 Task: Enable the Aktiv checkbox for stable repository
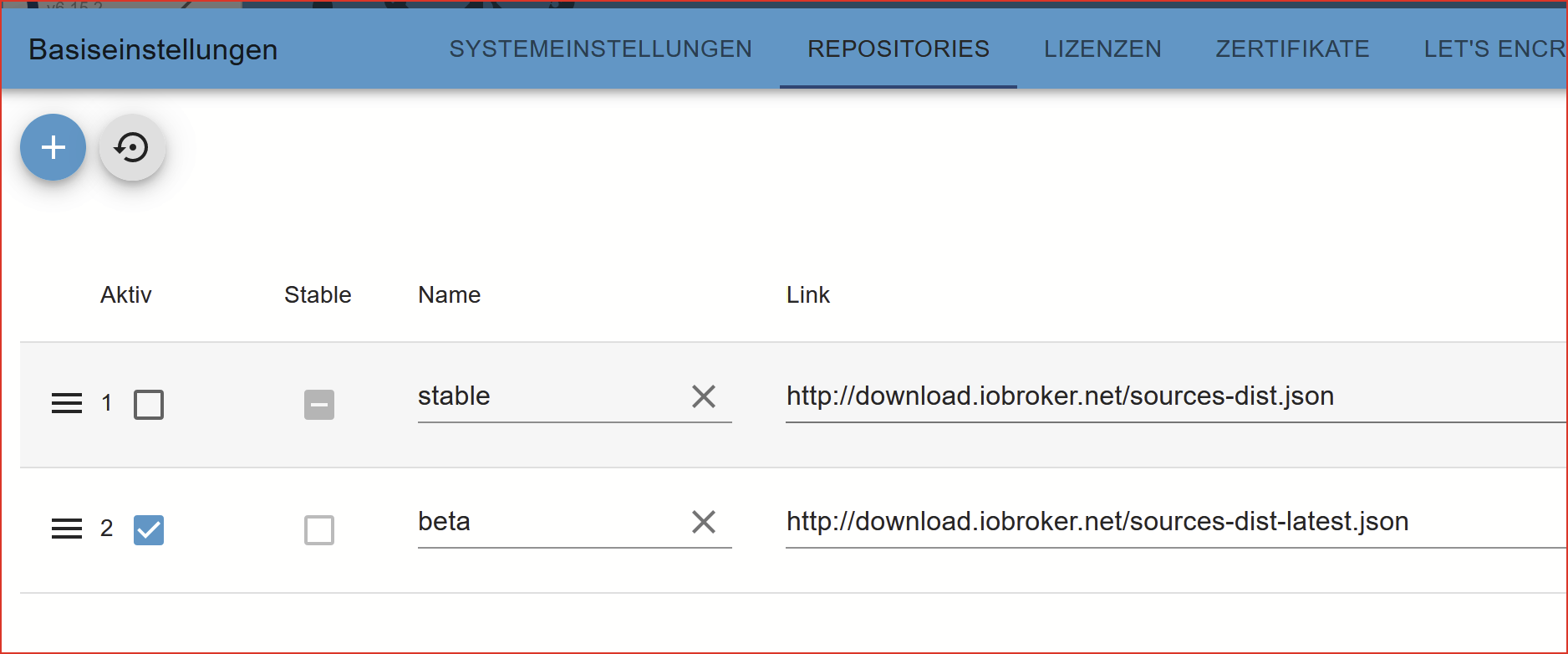point(149,405)
